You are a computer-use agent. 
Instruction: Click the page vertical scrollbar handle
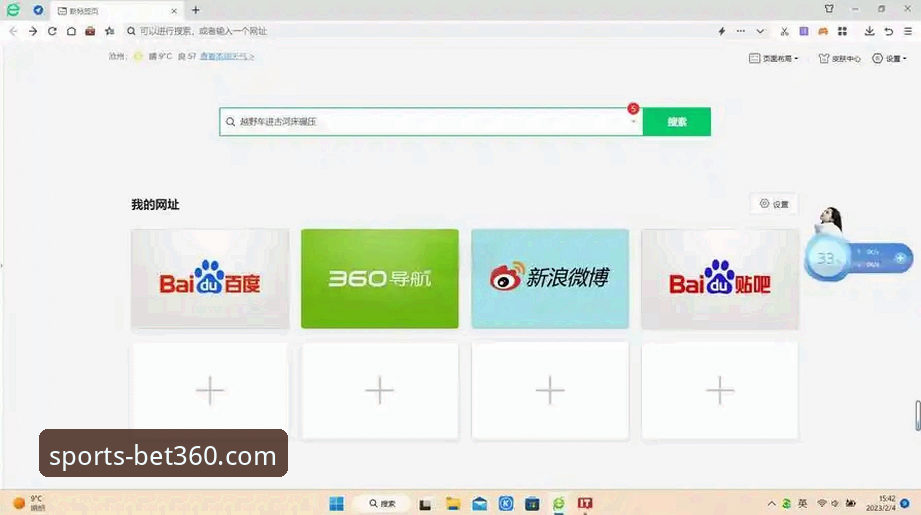(917, 415)
